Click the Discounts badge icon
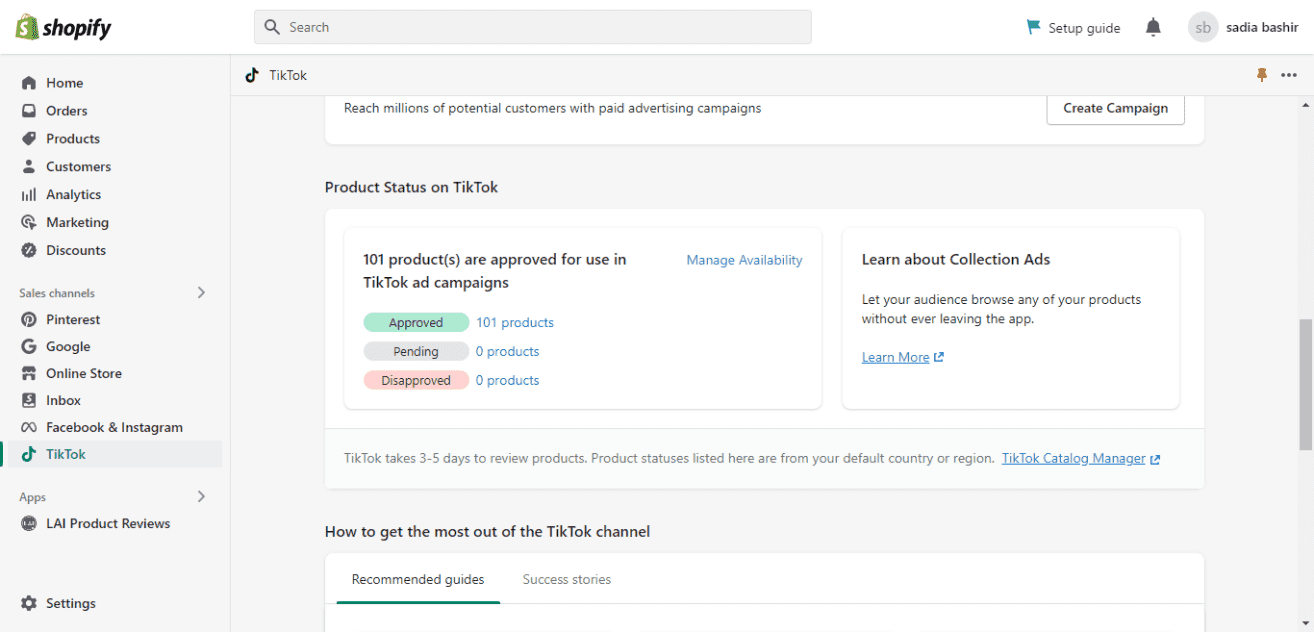Viewport: 1314px width, 632px height. tap(29, 250)
